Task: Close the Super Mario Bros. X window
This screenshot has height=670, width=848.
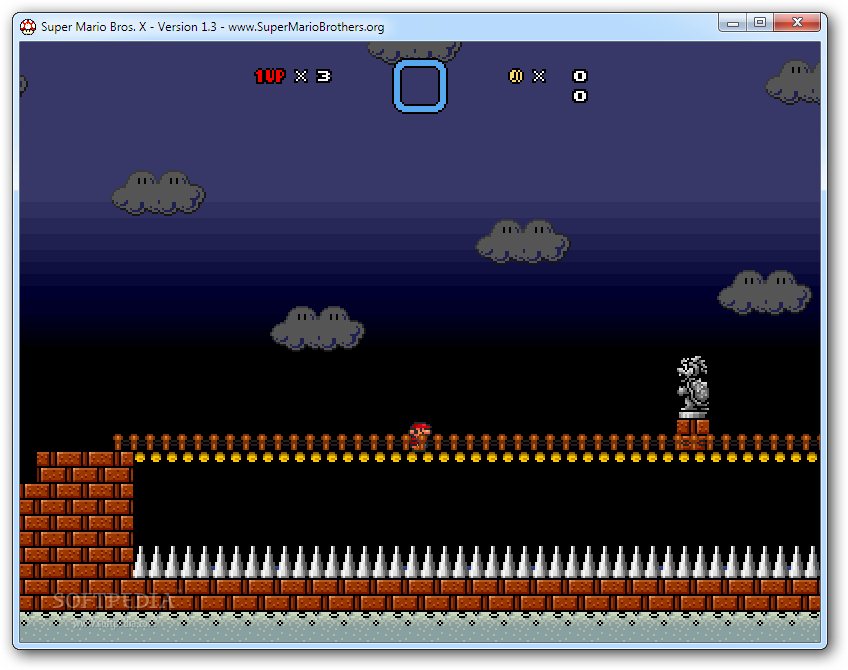Action: tap(797, 23)
